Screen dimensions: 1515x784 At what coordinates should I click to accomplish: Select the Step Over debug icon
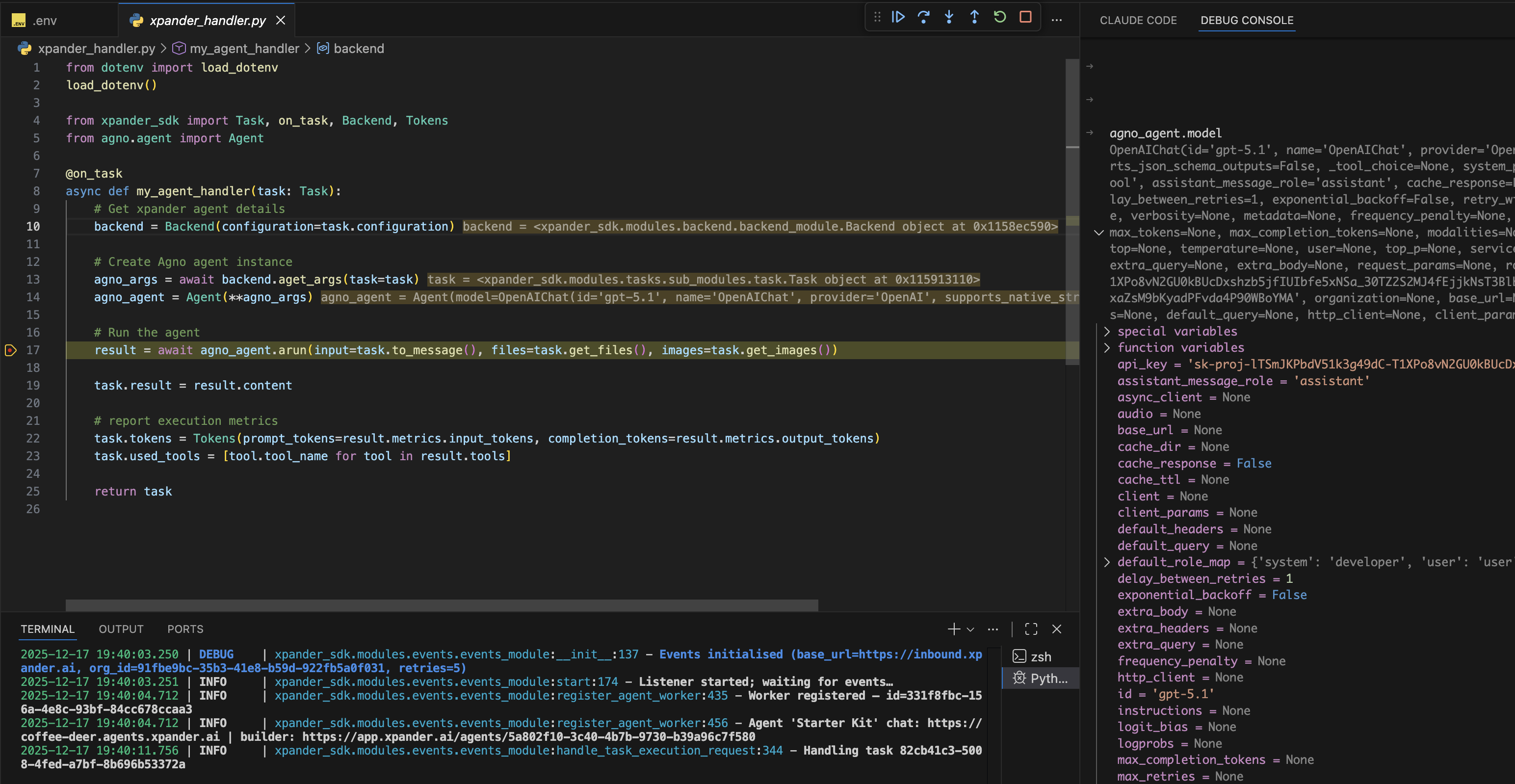tap(924, 17)
